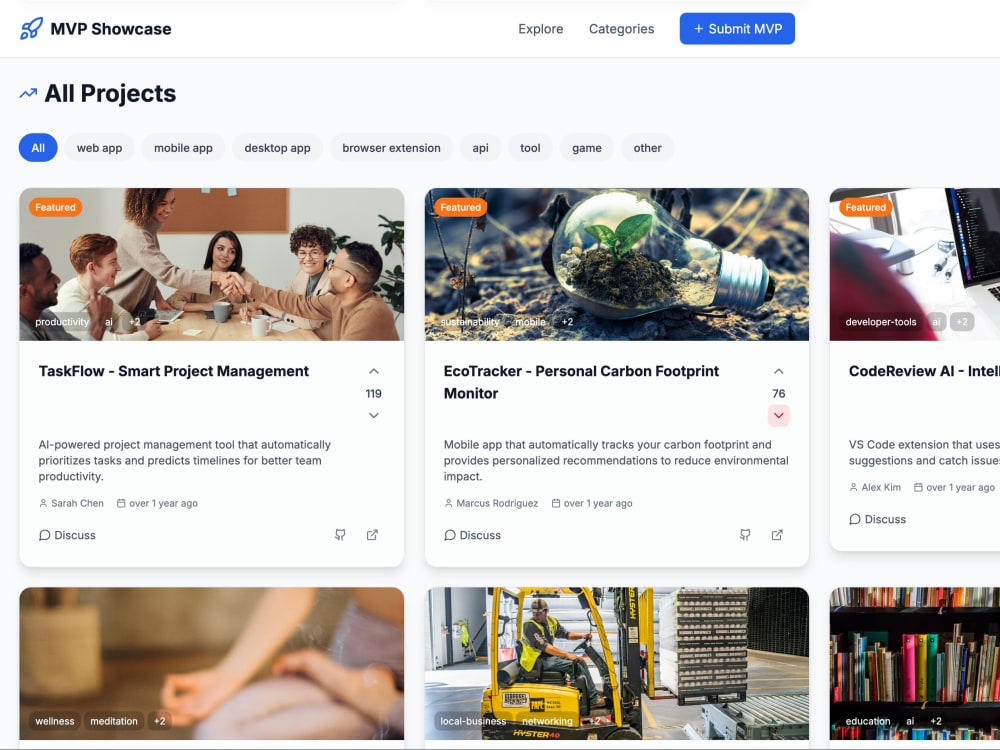Click the Featured badge on CodeReview AI
This screenshot has width=1000, height=750.
865,207
